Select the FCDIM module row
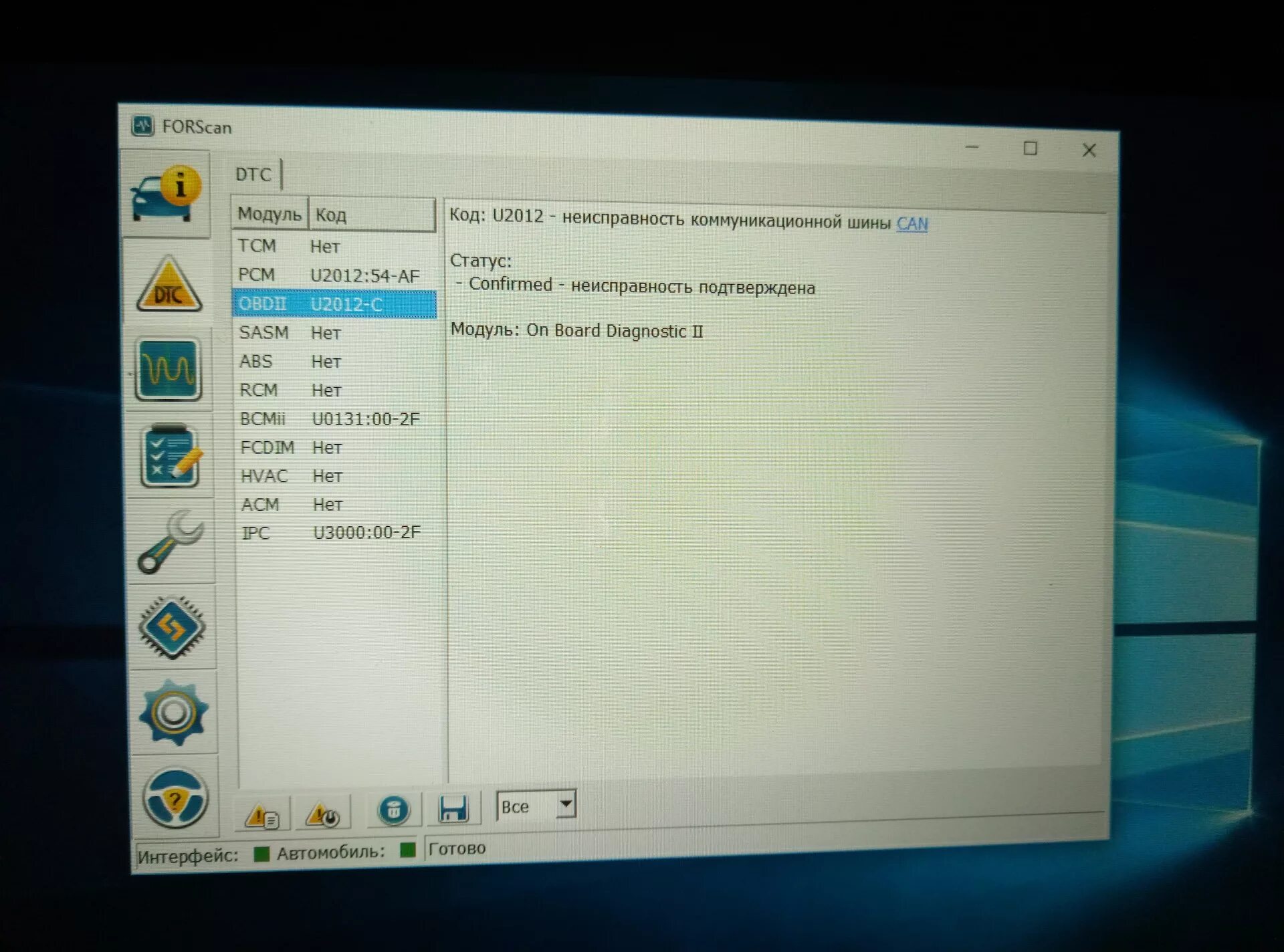 tap(336, 447)
